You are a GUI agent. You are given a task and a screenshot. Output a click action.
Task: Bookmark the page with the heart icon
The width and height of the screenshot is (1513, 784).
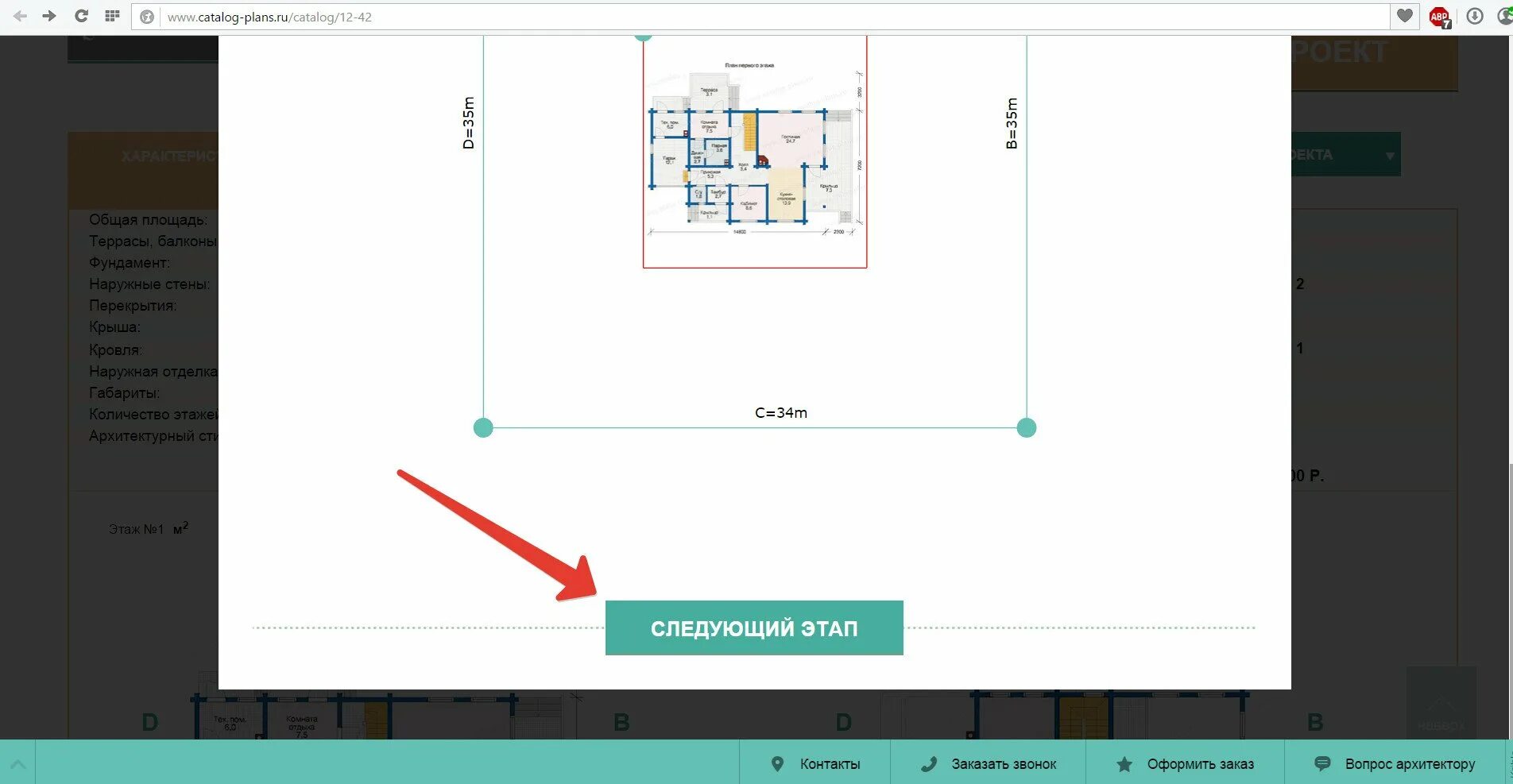coord(1405,16)
